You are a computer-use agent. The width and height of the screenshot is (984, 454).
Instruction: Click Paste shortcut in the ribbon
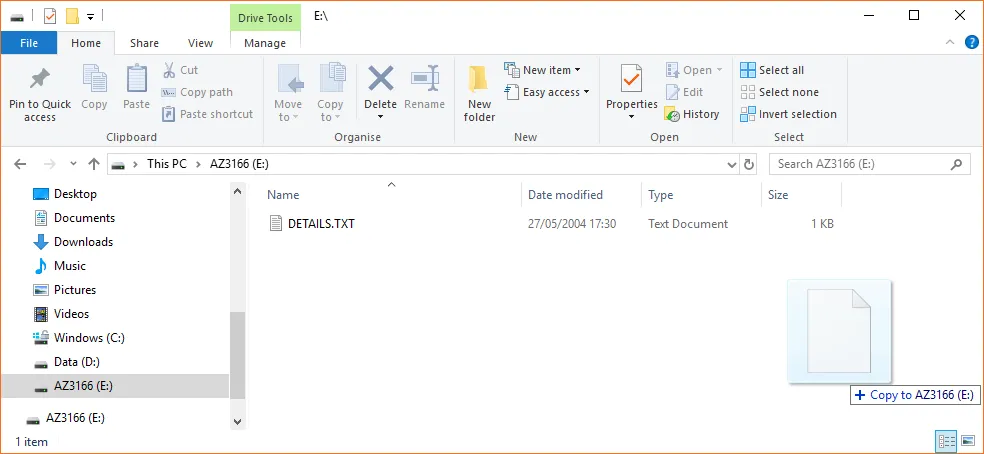[207, 114]
